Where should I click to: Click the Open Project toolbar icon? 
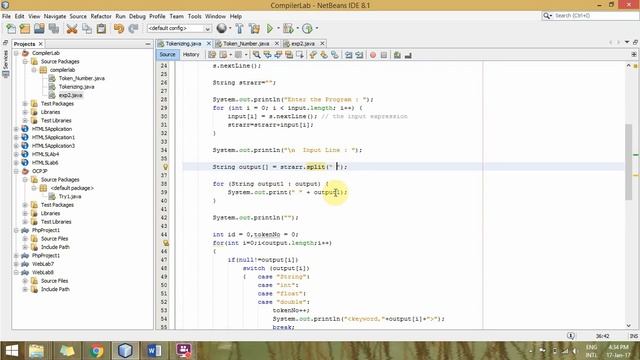point(39,29)
